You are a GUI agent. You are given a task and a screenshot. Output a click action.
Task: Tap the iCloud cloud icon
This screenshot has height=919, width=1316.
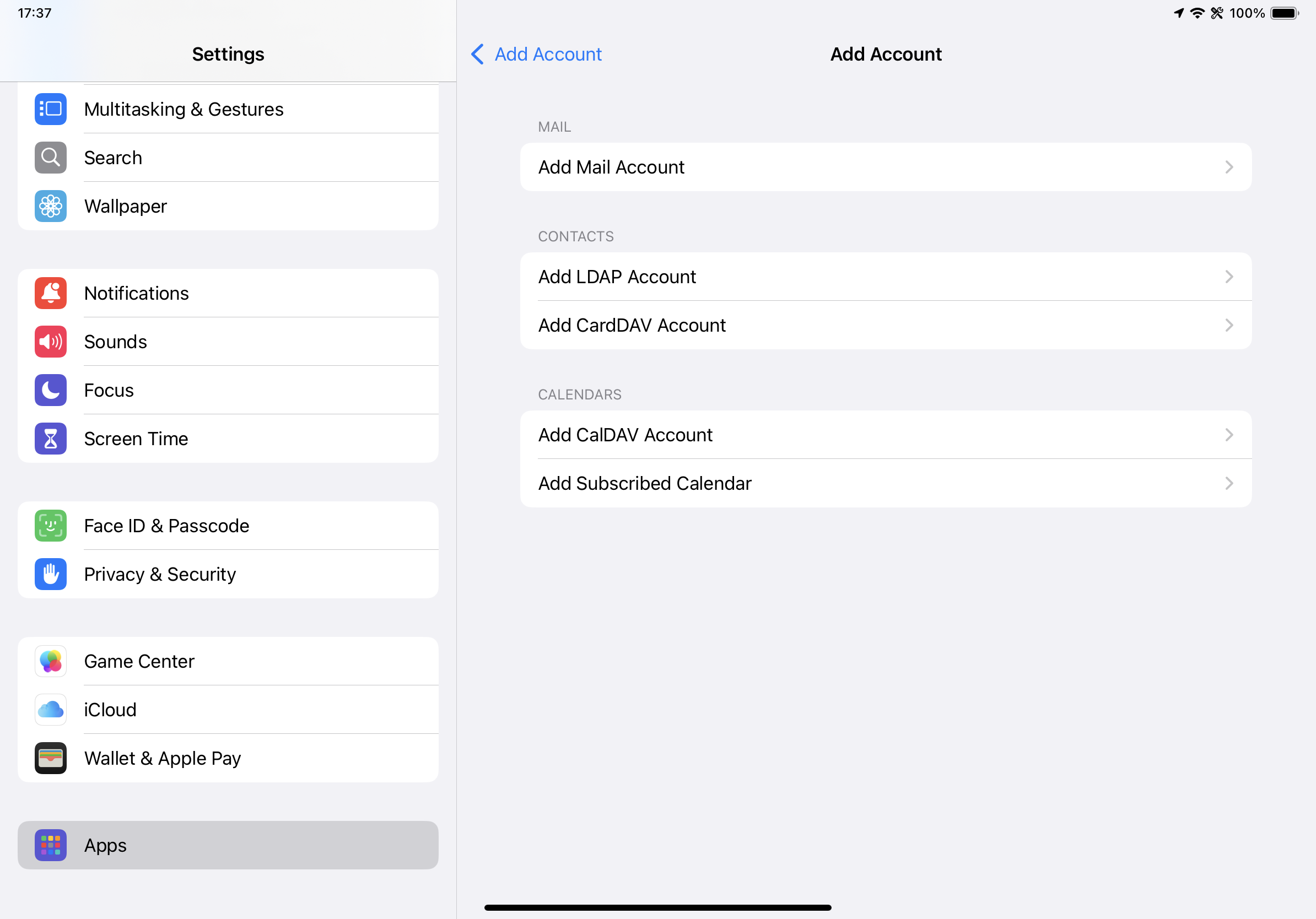coord(51,709)
